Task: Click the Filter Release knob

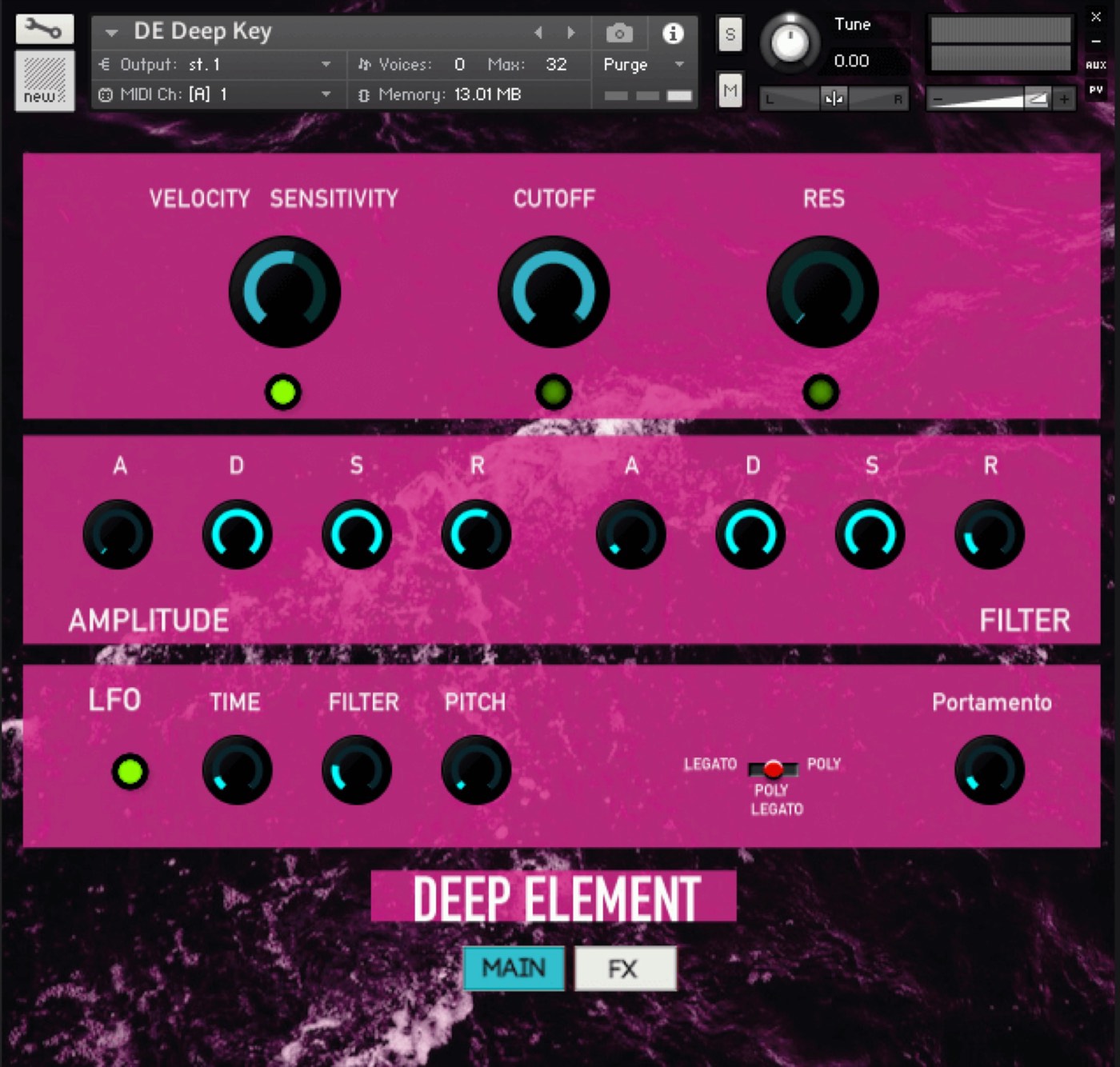Action: [x=990, y=534]
